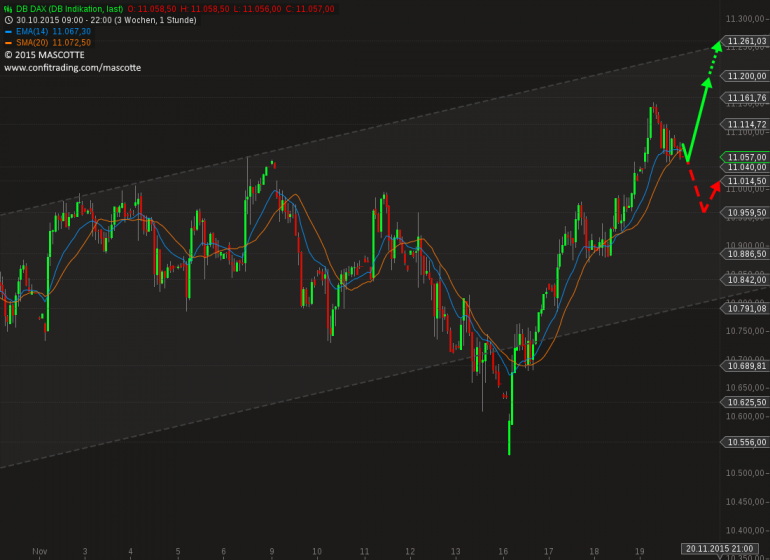Image resolution: width=770 pixels, height=560 pixels.
Task: Click the low value L: 11.056,00
Action: 257,9
